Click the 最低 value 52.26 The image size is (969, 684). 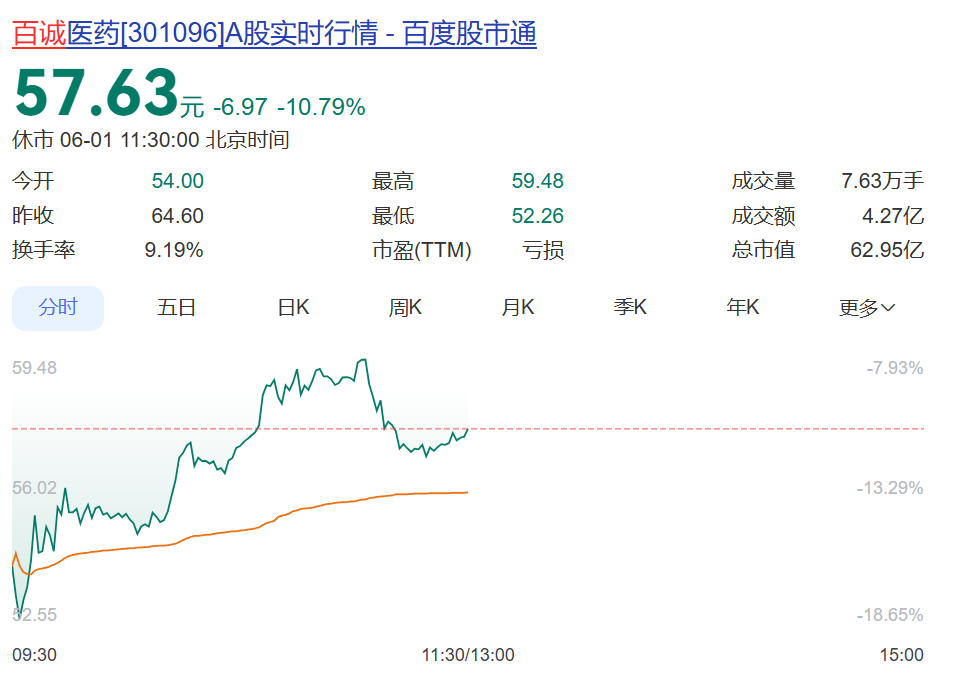click(538, 216)
